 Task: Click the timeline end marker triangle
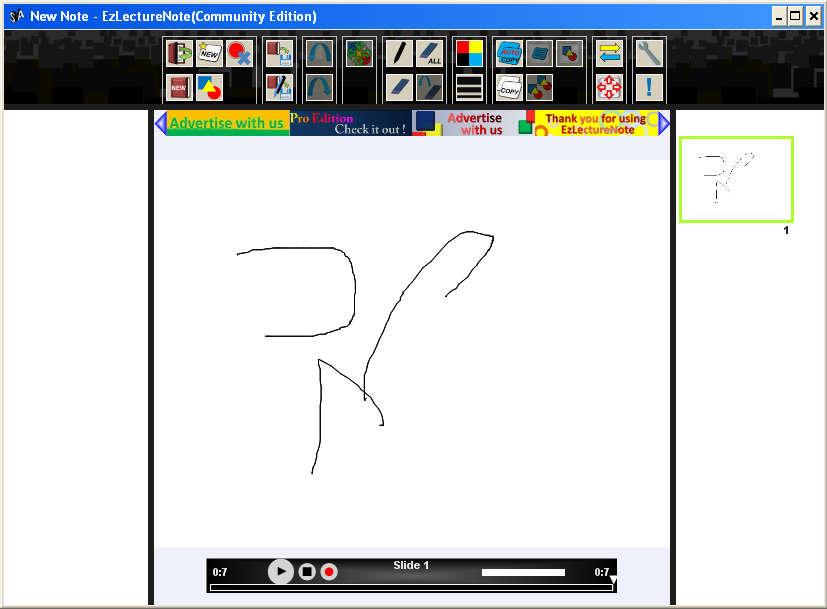pos(613,581)
